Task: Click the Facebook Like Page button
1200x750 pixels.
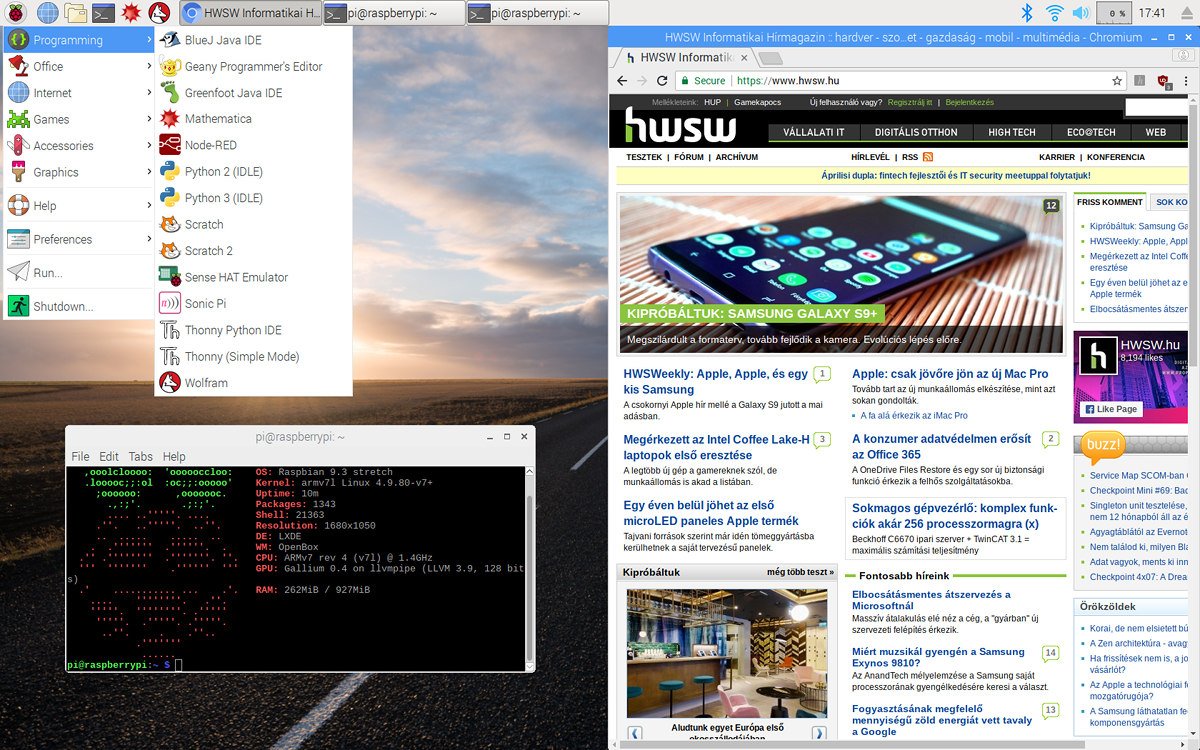Action: coord(1111,409)
